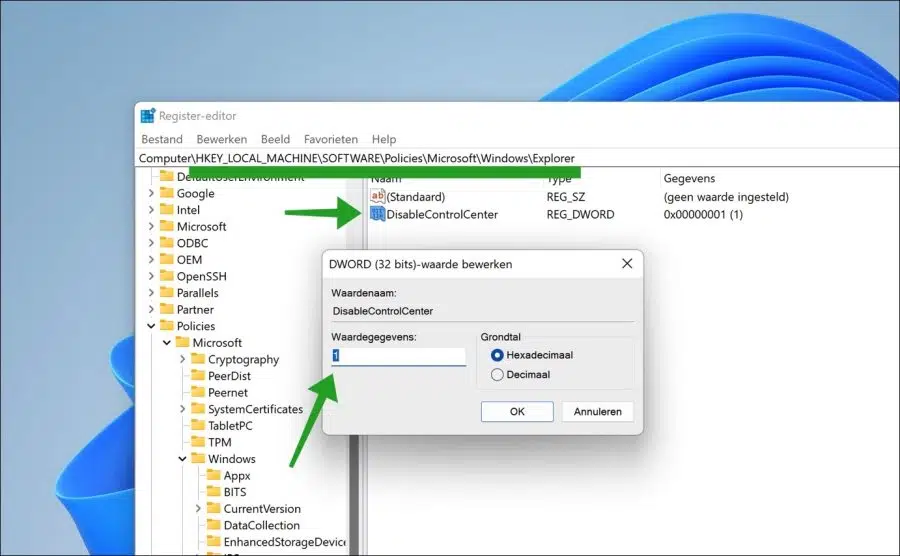Click the Google folder icon
The image size is (900, 556).
pos(166,193)
